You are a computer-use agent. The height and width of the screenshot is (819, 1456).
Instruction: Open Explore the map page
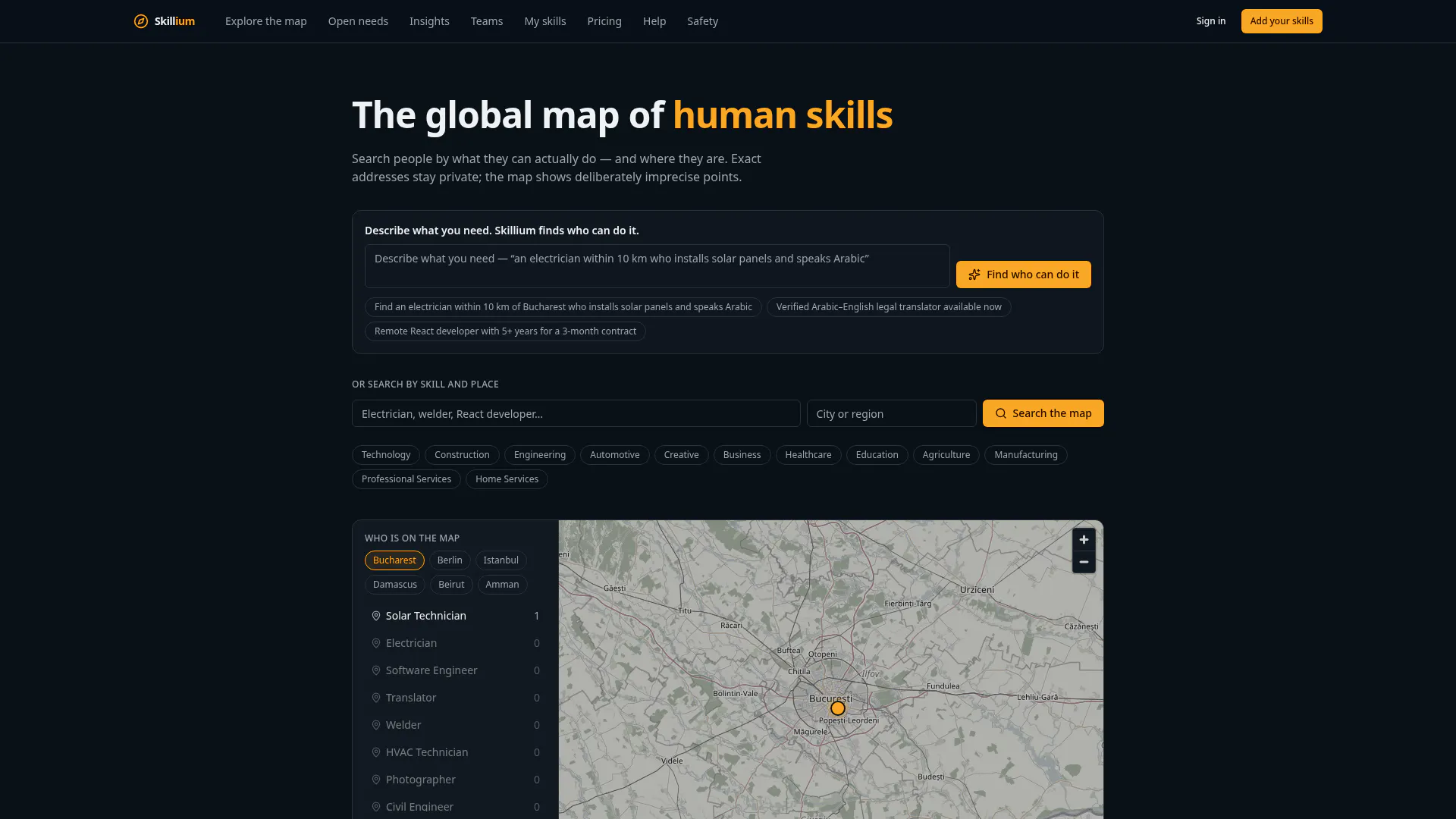[266, 21]
